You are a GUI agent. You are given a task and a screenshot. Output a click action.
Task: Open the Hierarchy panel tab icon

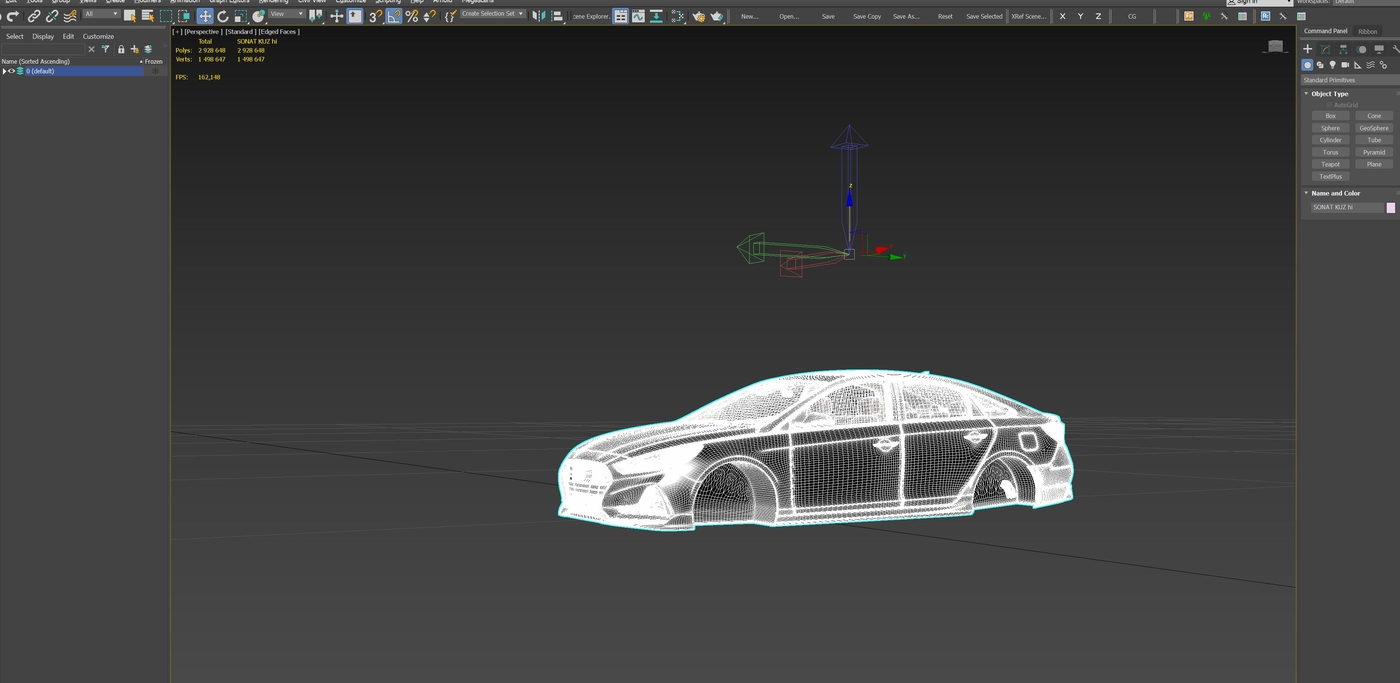(1343, 49)
